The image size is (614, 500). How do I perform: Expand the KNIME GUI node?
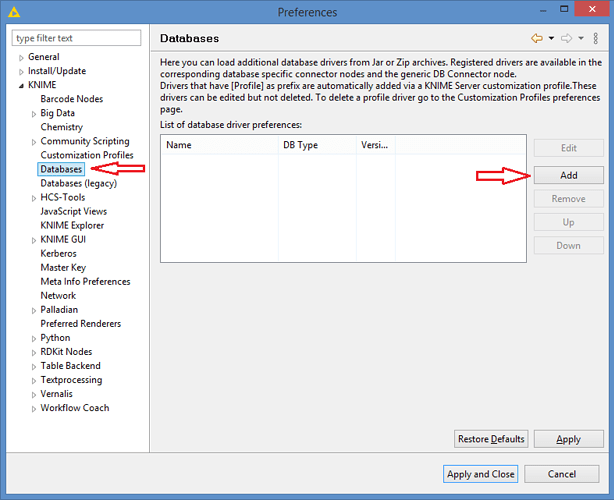click(34, 240)
